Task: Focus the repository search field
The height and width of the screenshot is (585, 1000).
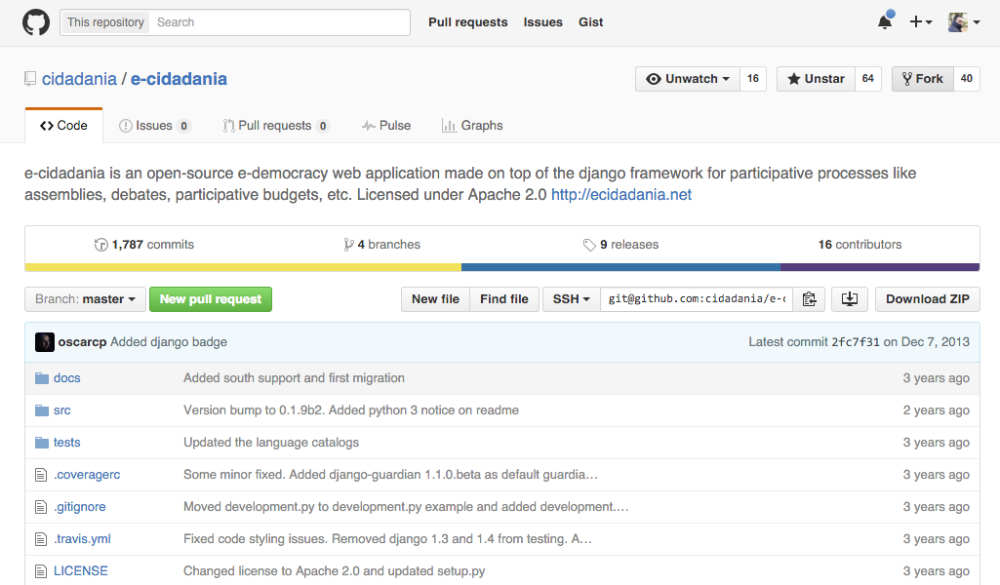Action: tap(280, 22)
